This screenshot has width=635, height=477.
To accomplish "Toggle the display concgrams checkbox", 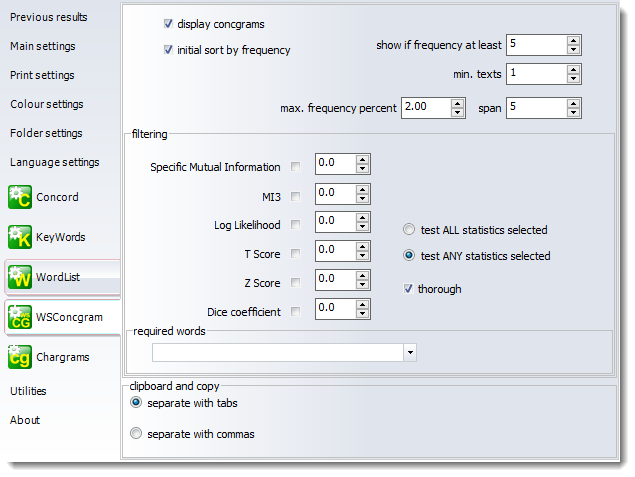I will pos(168,24).
